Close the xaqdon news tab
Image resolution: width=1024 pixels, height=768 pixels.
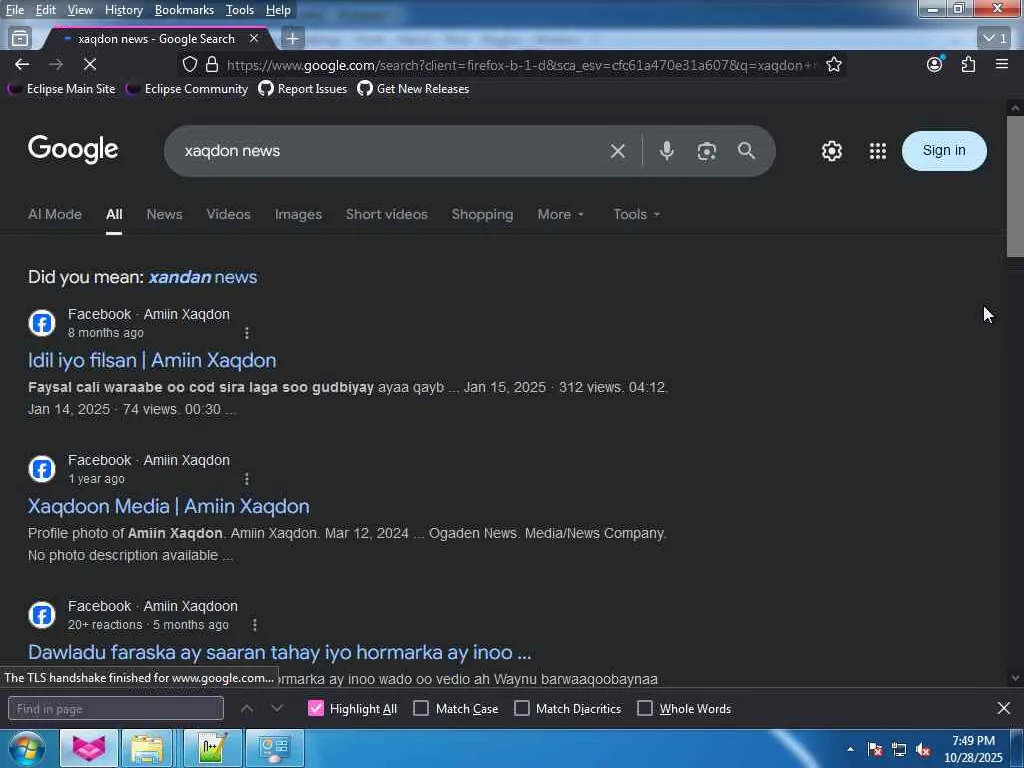click(254, 39)
